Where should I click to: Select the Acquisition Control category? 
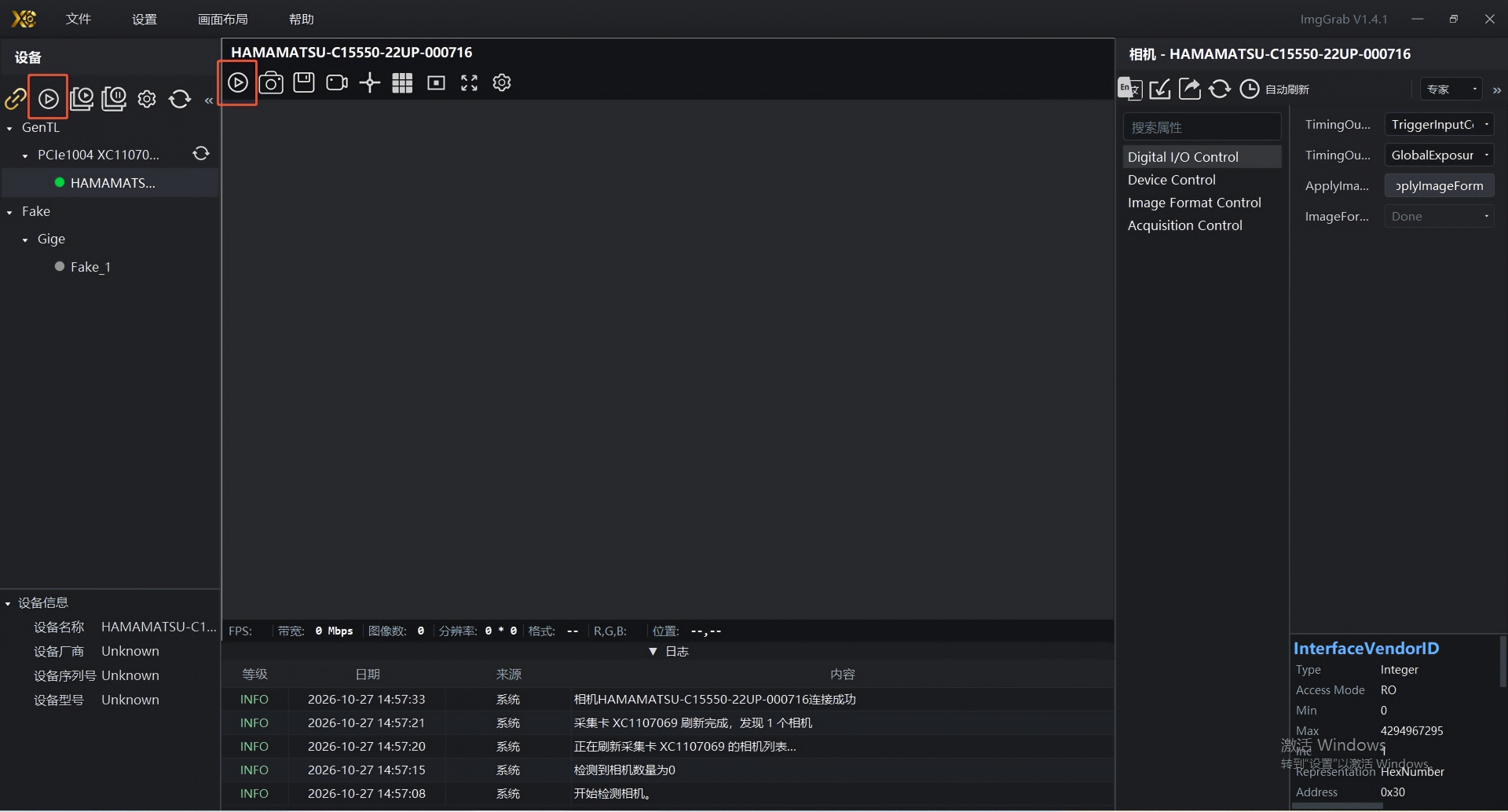[1202, 225]
